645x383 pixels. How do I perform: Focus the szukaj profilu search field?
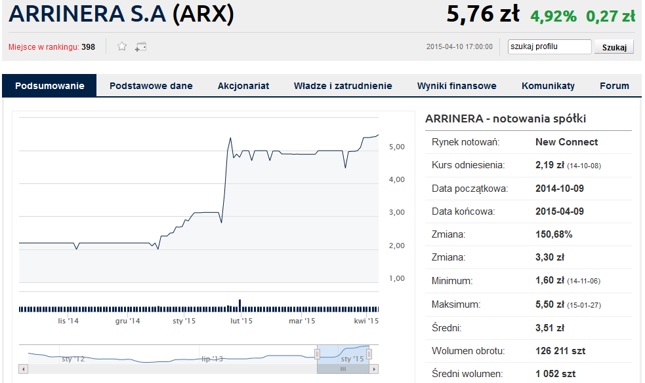tap(550, 46)
